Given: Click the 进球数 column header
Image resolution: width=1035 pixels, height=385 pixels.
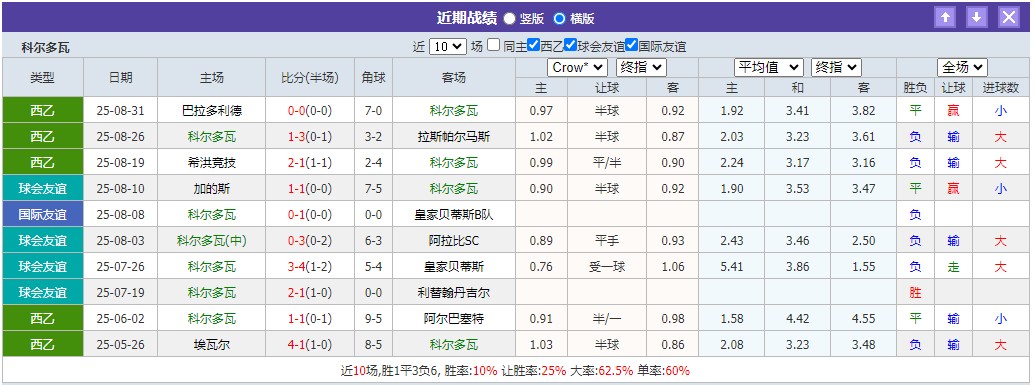Looking at the screenshot, I should [1001, 87].
